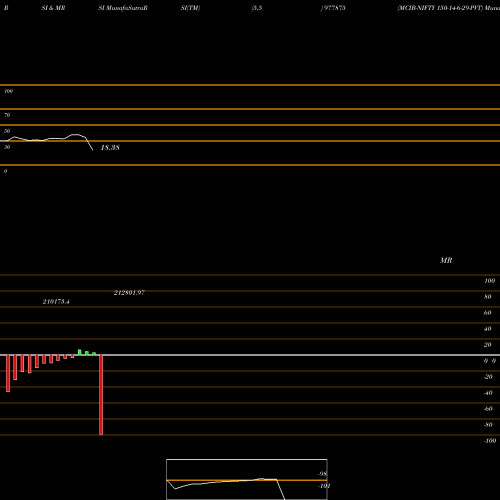500x500 pixels.
Task: Click the 'SI(TM)' header label
Action: (x=190, y=8)
